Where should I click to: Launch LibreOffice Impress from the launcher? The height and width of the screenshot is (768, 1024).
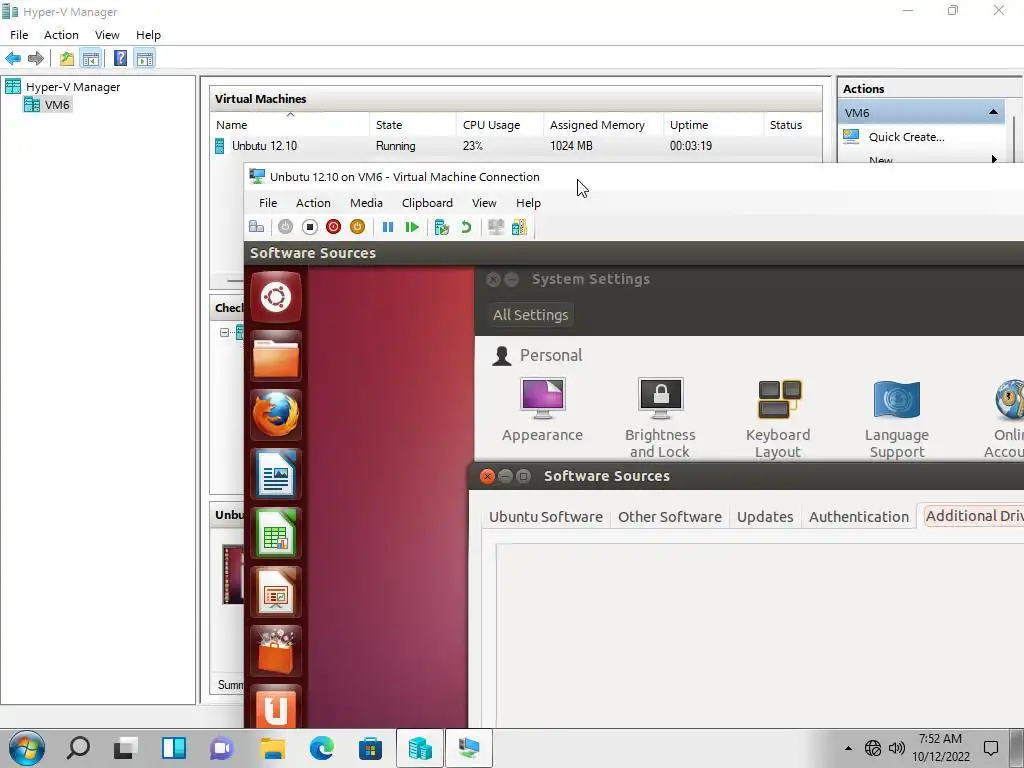276,592
